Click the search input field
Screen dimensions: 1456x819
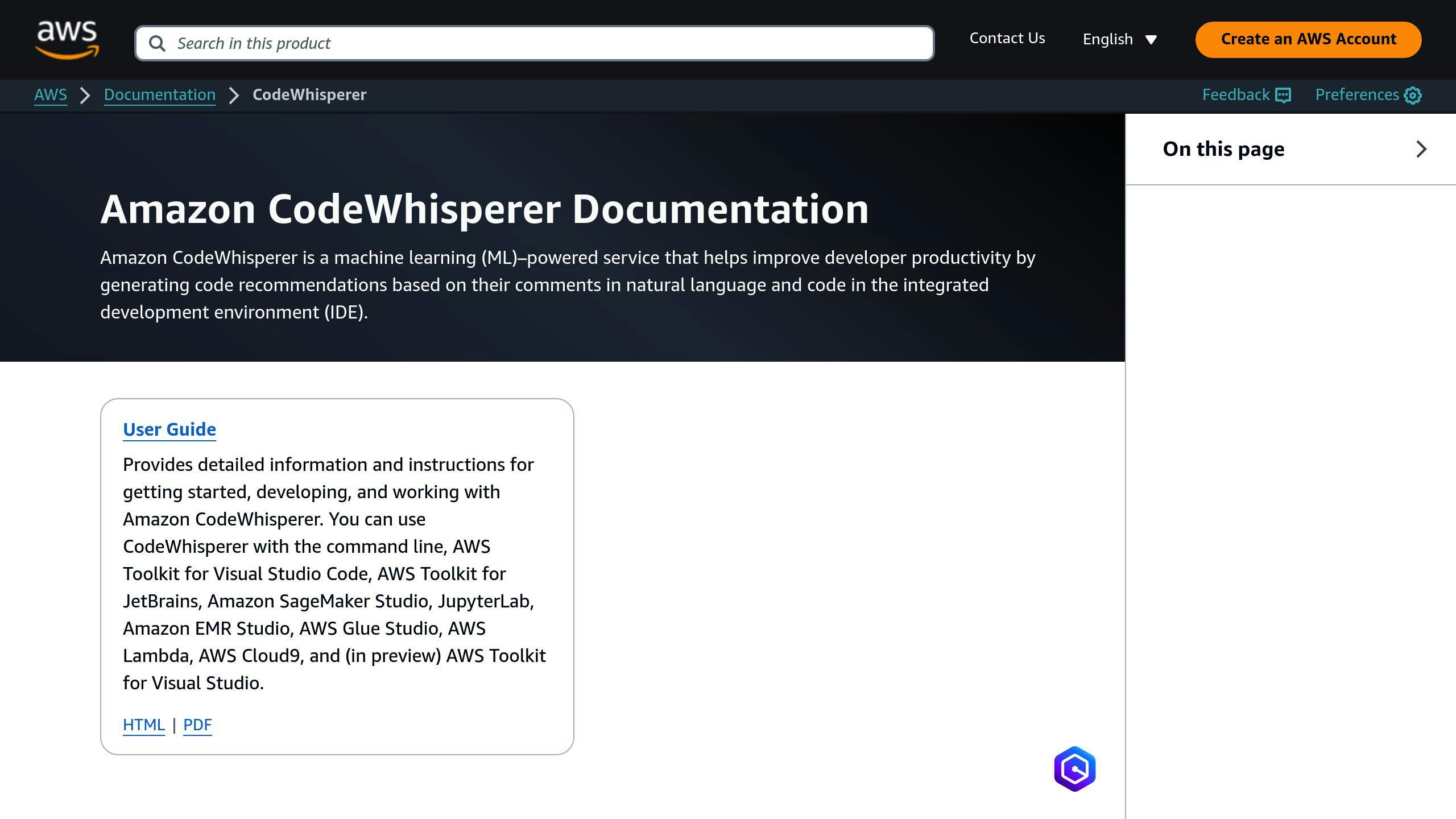(535, 43)
